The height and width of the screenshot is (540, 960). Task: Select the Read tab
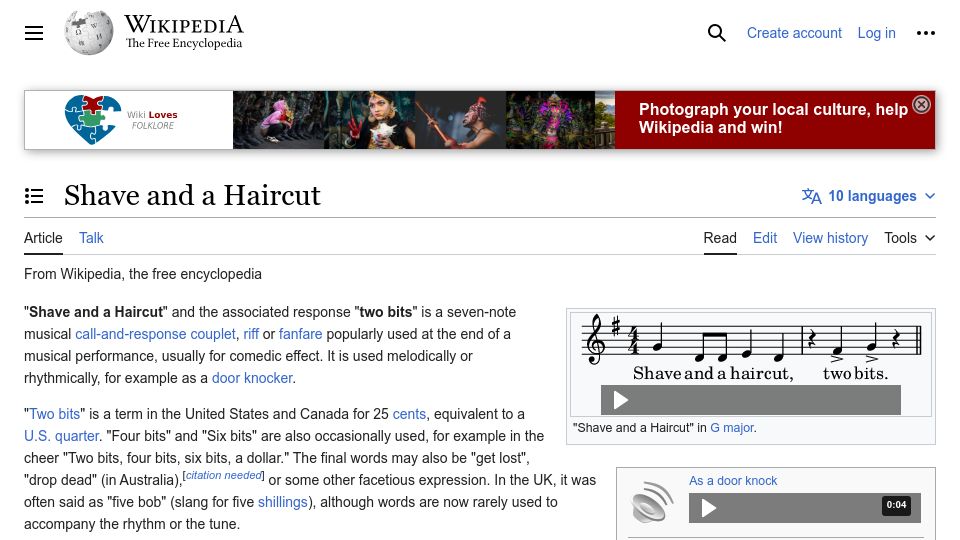pyautogui.click(x=720, y=238)
